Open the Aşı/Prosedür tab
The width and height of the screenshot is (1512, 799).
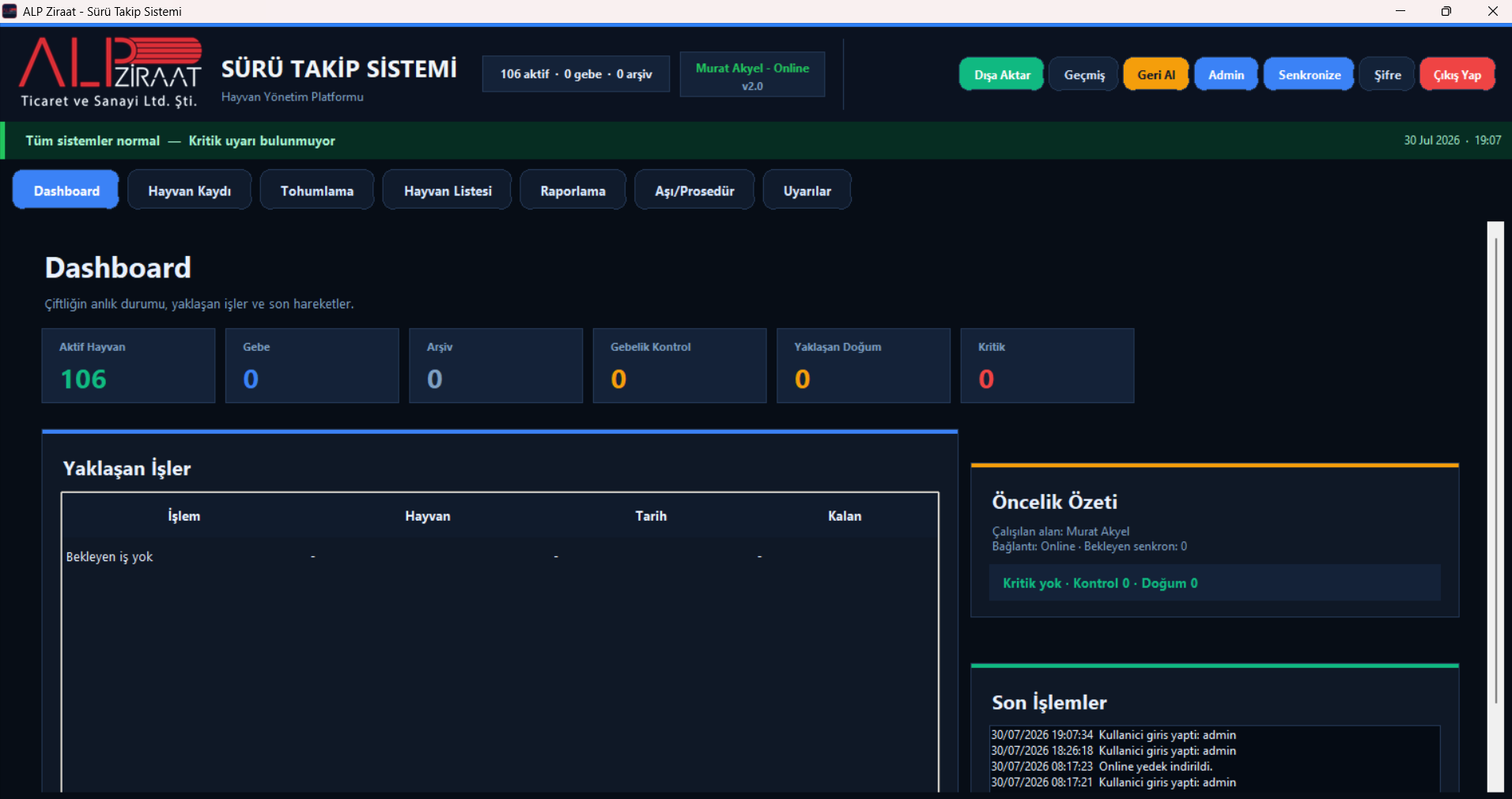tap(694, 190)
